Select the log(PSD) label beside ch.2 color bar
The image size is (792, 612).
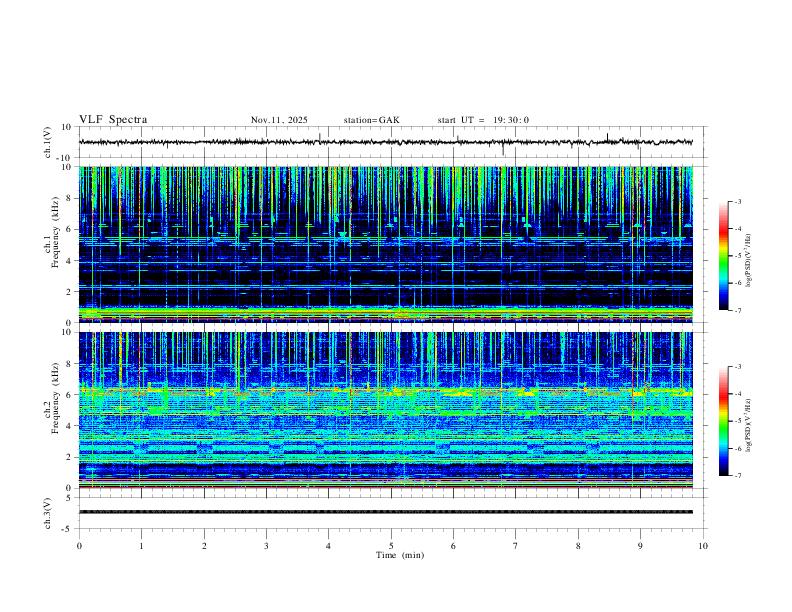749,425
